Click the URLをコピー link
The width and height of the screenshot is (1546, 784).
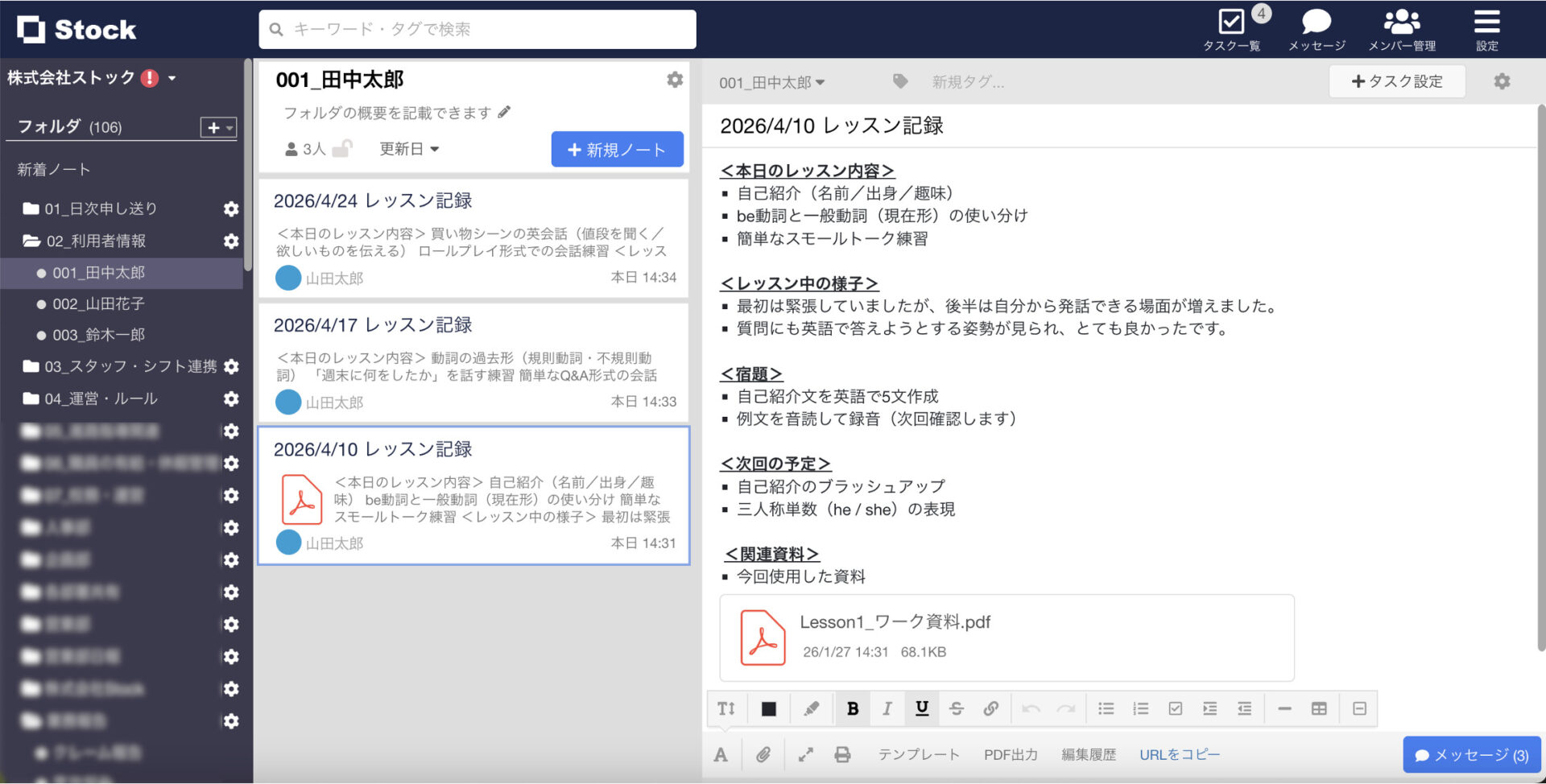click(1179, 754)
